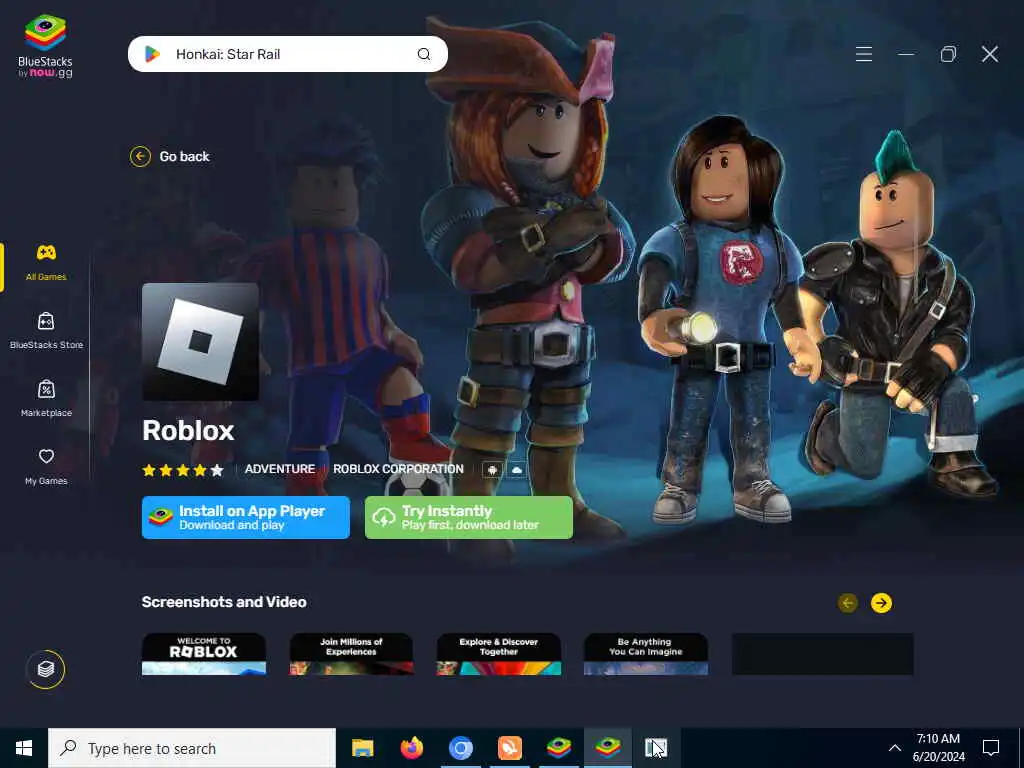Open Be Anything You Can Imagine screenshot
The image size is (1024, 768).
646,654
